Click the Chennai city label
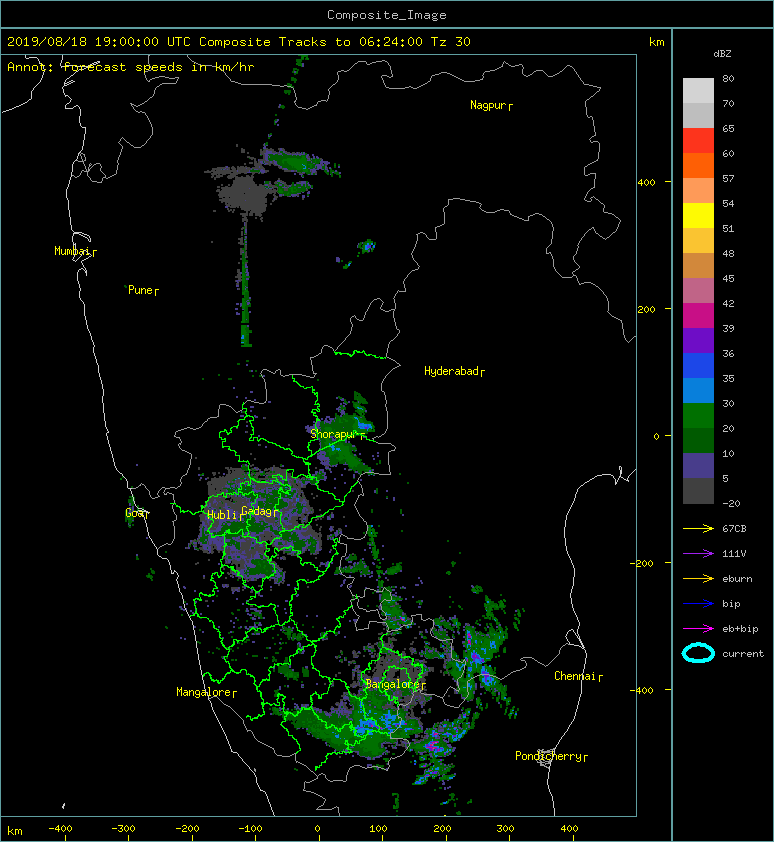Image resolution: width=774 pixels, height=842 pixels. (578, 676)
